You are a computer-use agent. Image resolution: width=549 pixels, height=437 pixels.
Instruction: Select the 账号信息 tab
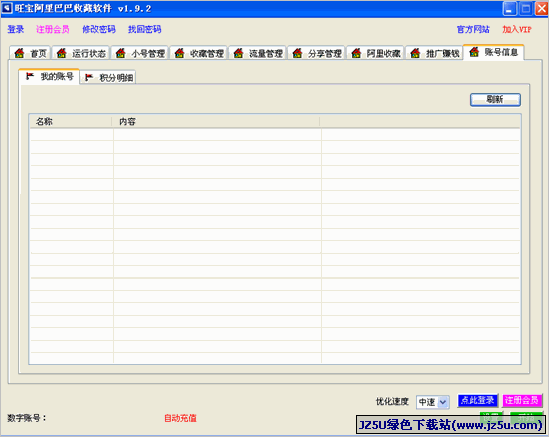[494, 53]
